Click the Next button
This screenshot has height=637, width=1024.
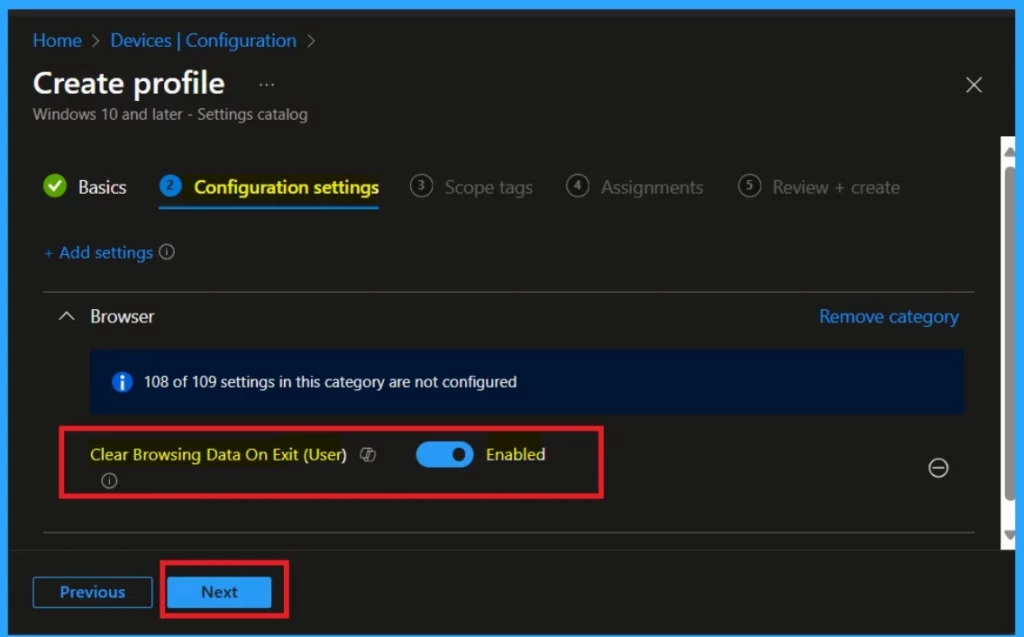219,592
